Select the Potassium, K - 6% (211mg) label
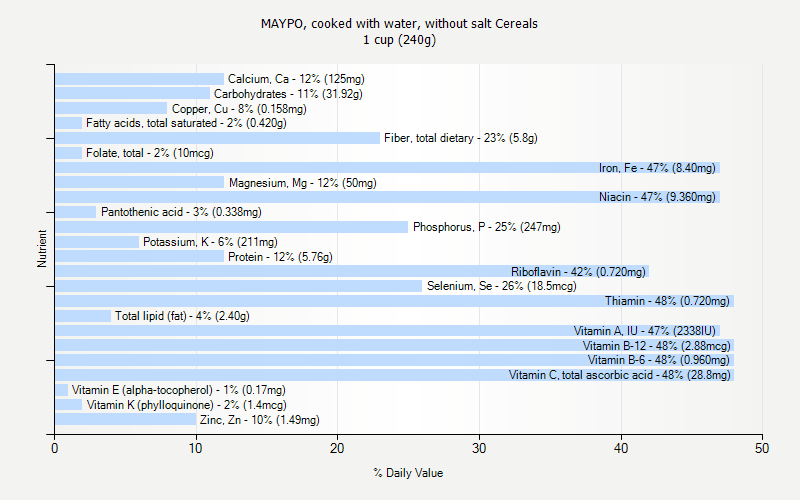This screenshot has width=800, height=500. 210,242
